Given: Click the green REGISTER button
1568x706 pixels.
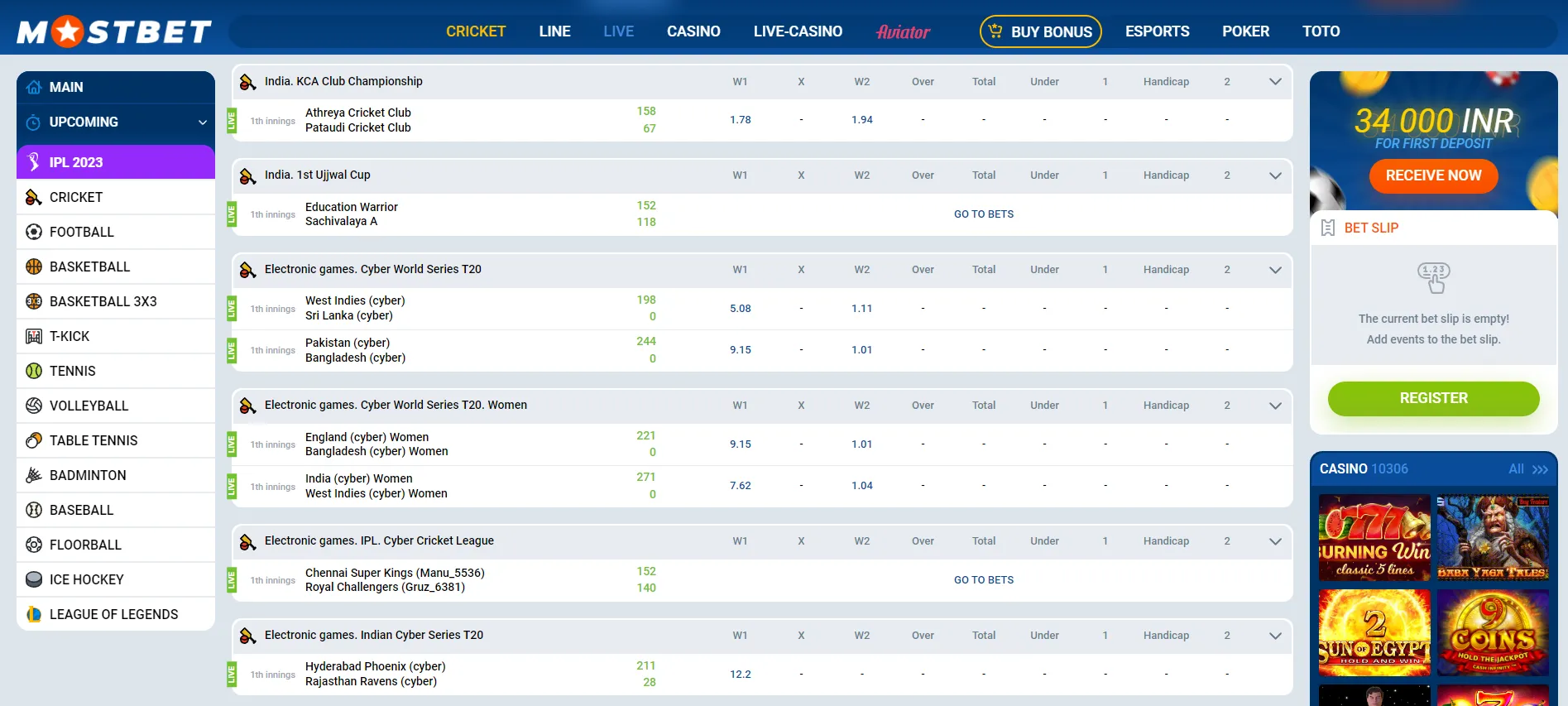Looking at the screenshot, I should (x=1433, y=398).
